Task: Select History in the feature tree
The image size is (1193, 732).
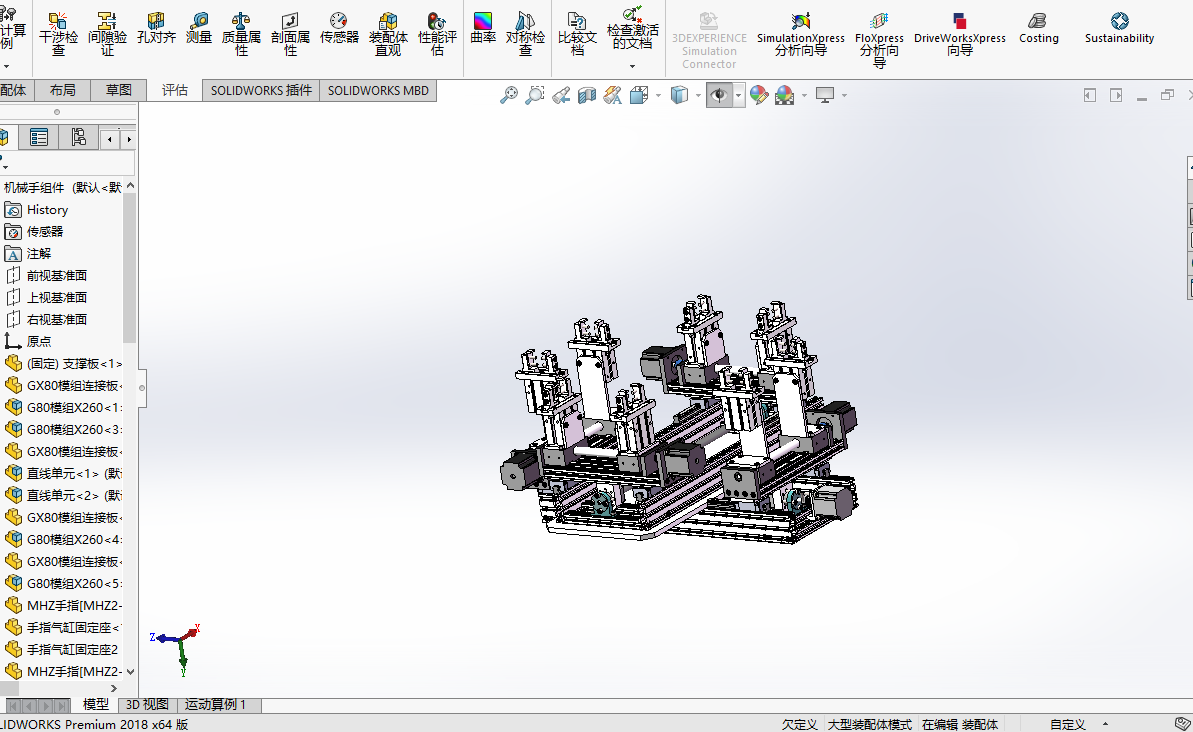Action: pyautogui.click(x=47, y=210)
